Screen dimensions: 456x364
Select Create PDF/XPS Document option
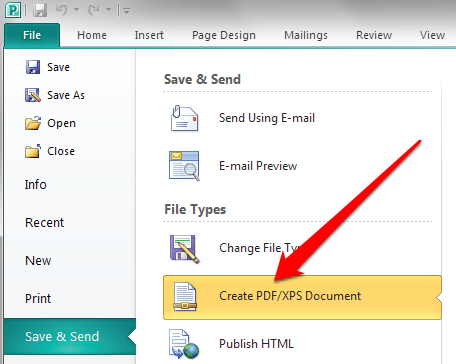coord(302,297)
